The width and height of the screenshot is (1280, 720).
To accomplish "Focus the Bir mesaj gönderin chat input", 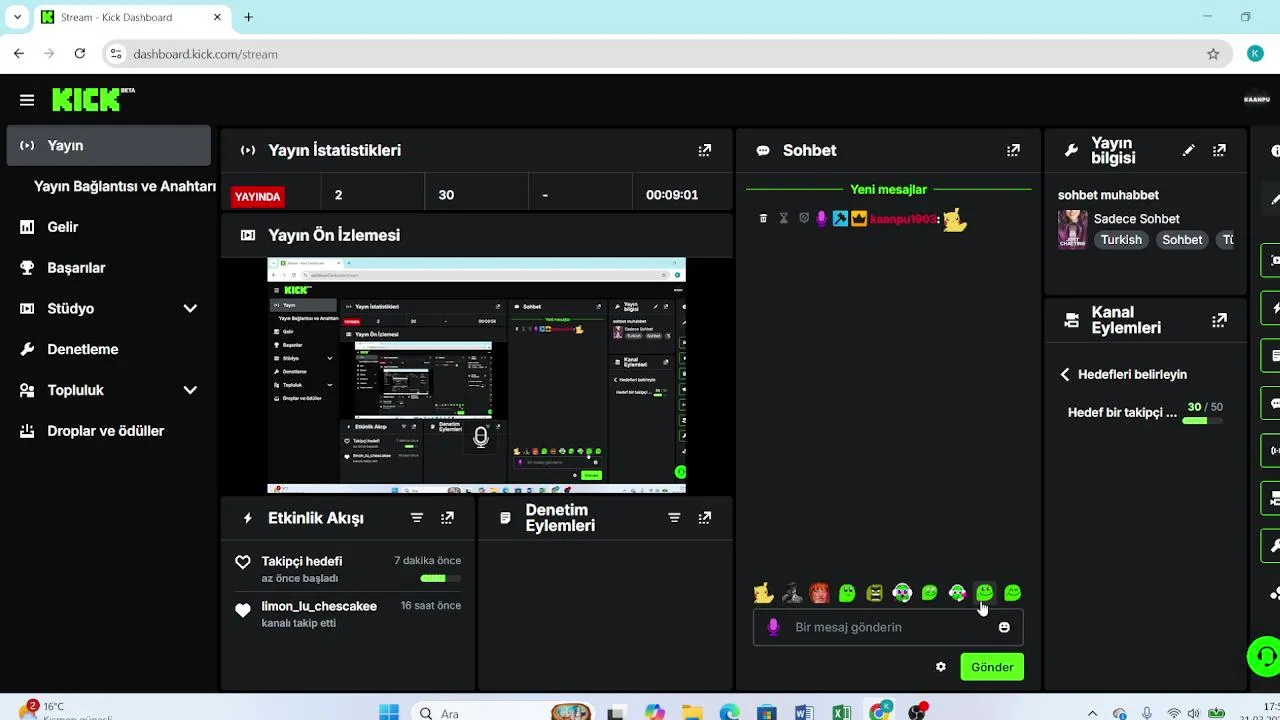I will [888, 627].
